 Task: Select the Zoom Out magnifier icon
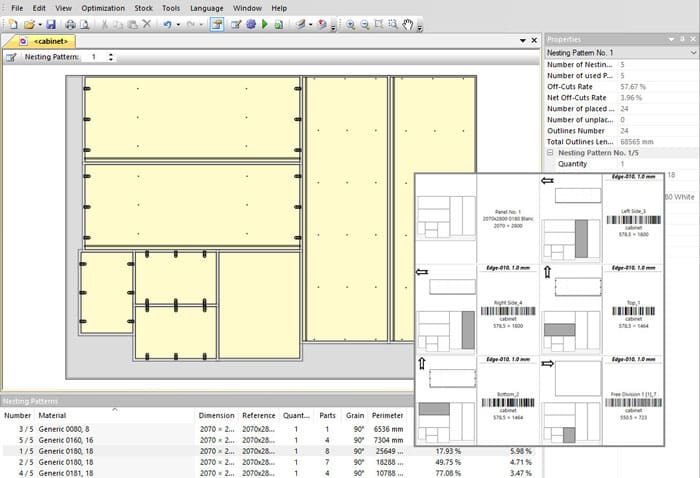tap(365, 23)
